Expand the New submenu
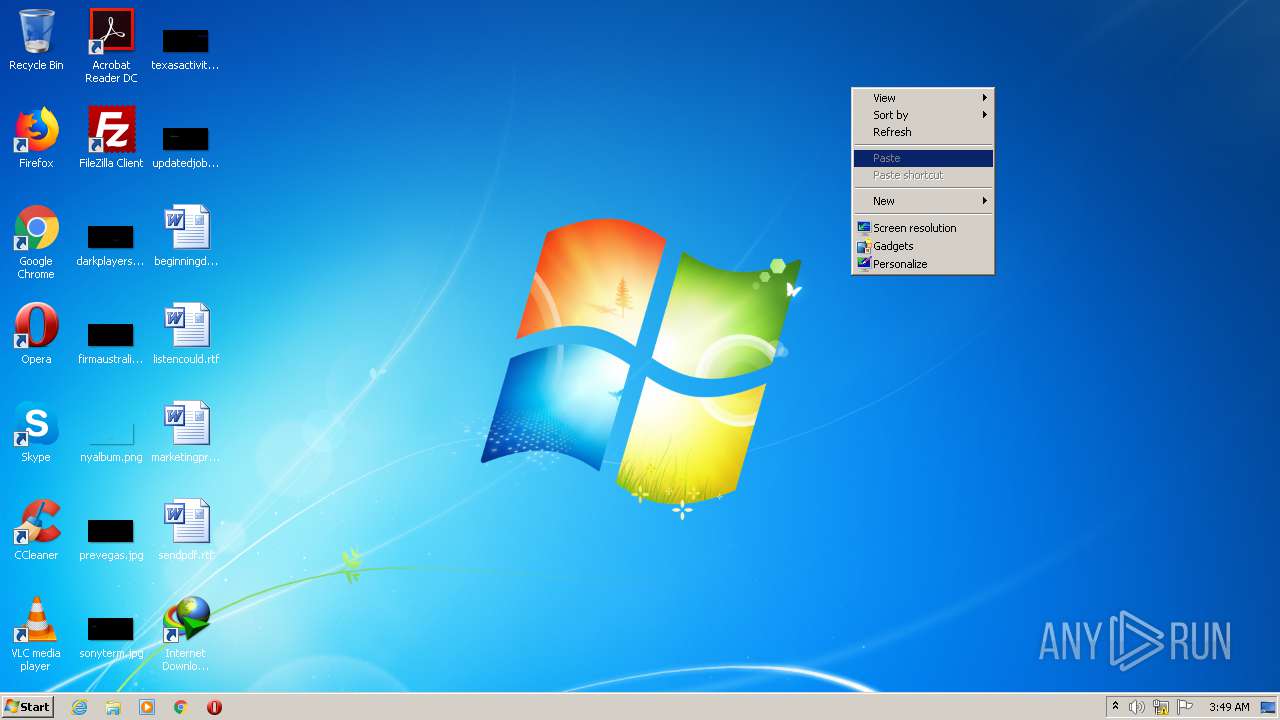 point(923,201)
